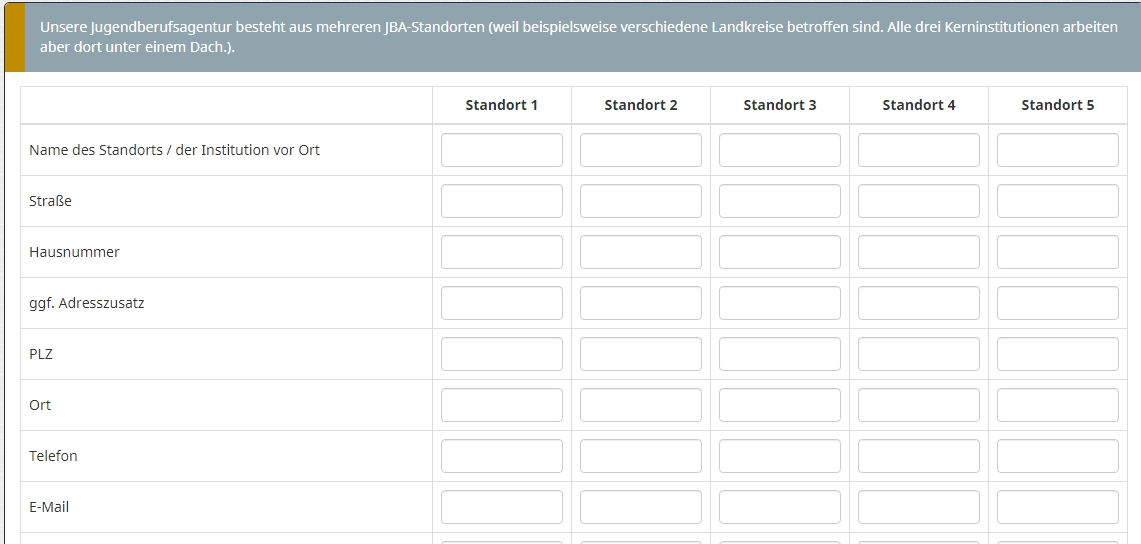Click the ggf. Adresszusatz row label

pos(87,303)
